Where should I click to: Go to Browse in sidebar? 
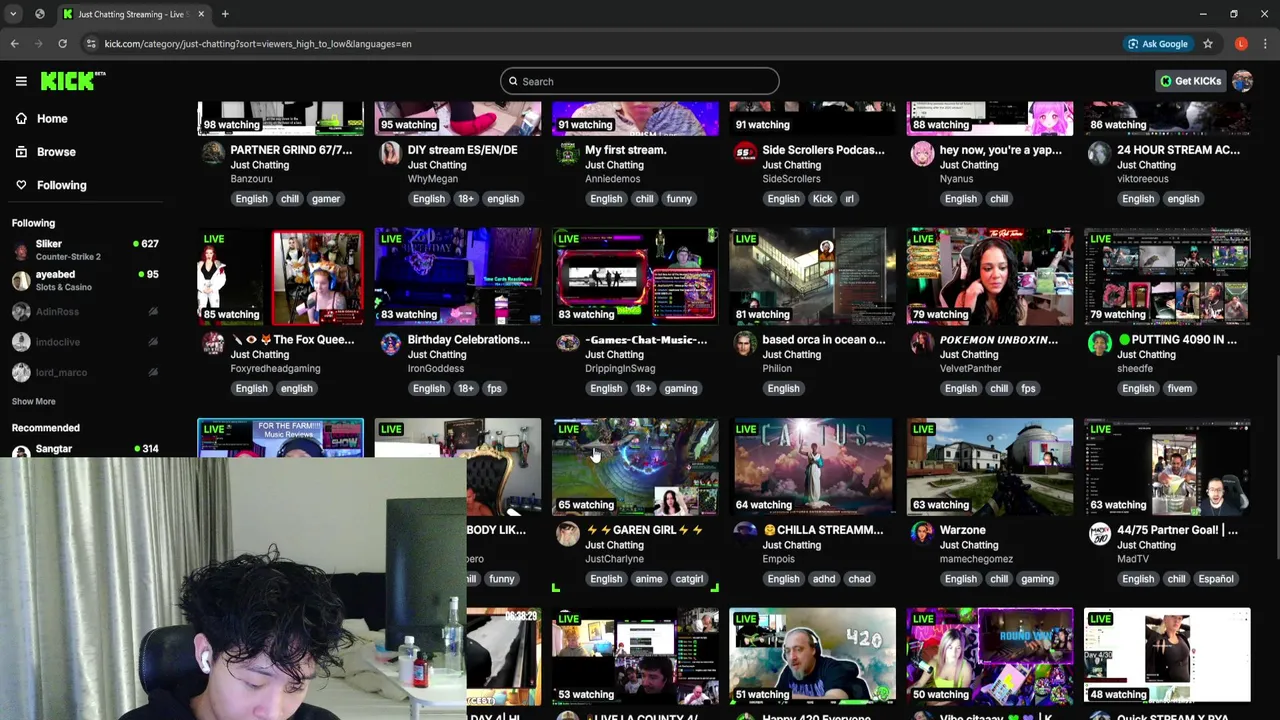(x=56, y=152)
